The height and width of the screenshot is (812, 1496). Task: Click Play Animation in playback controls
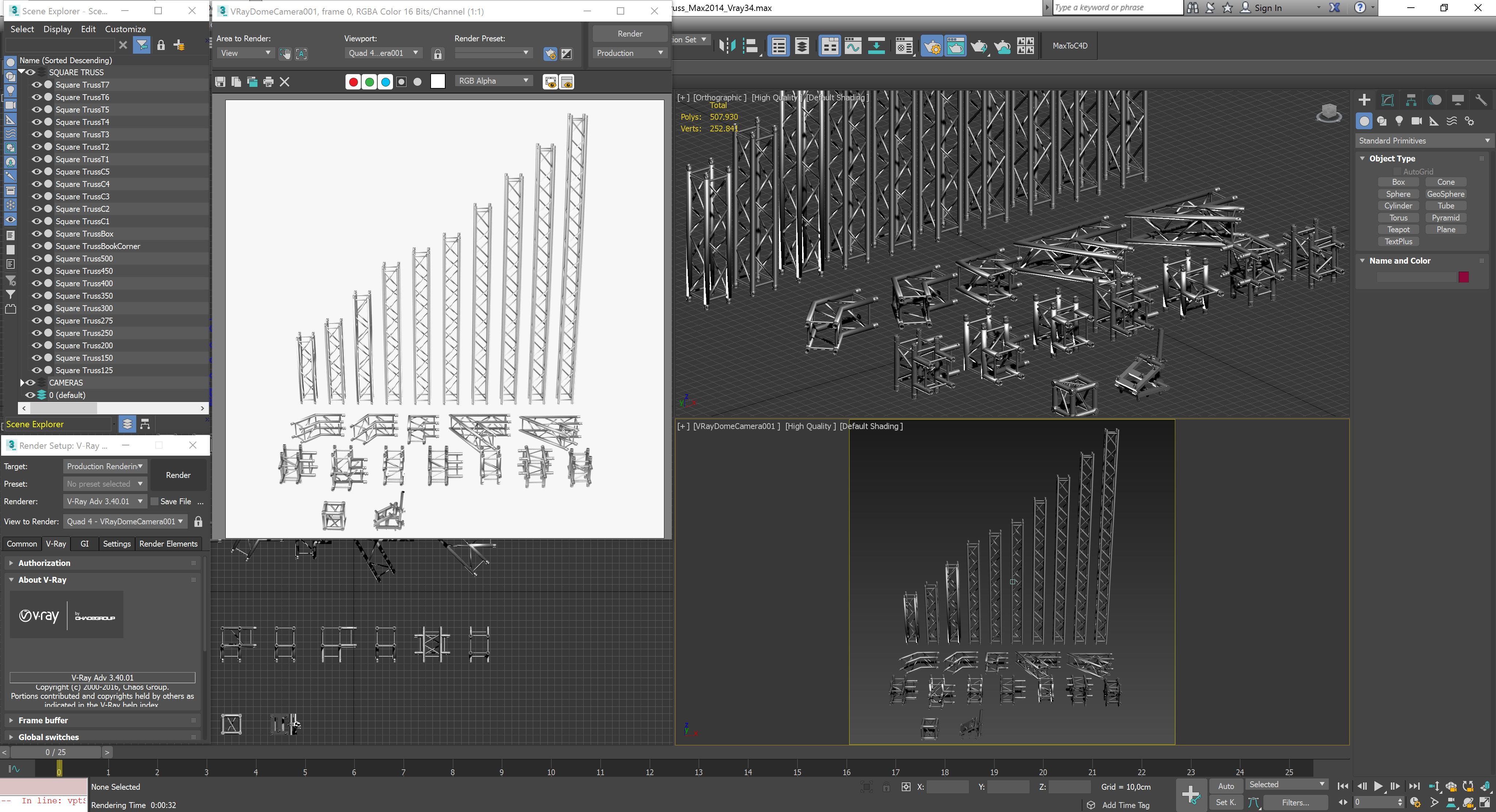1378,786
